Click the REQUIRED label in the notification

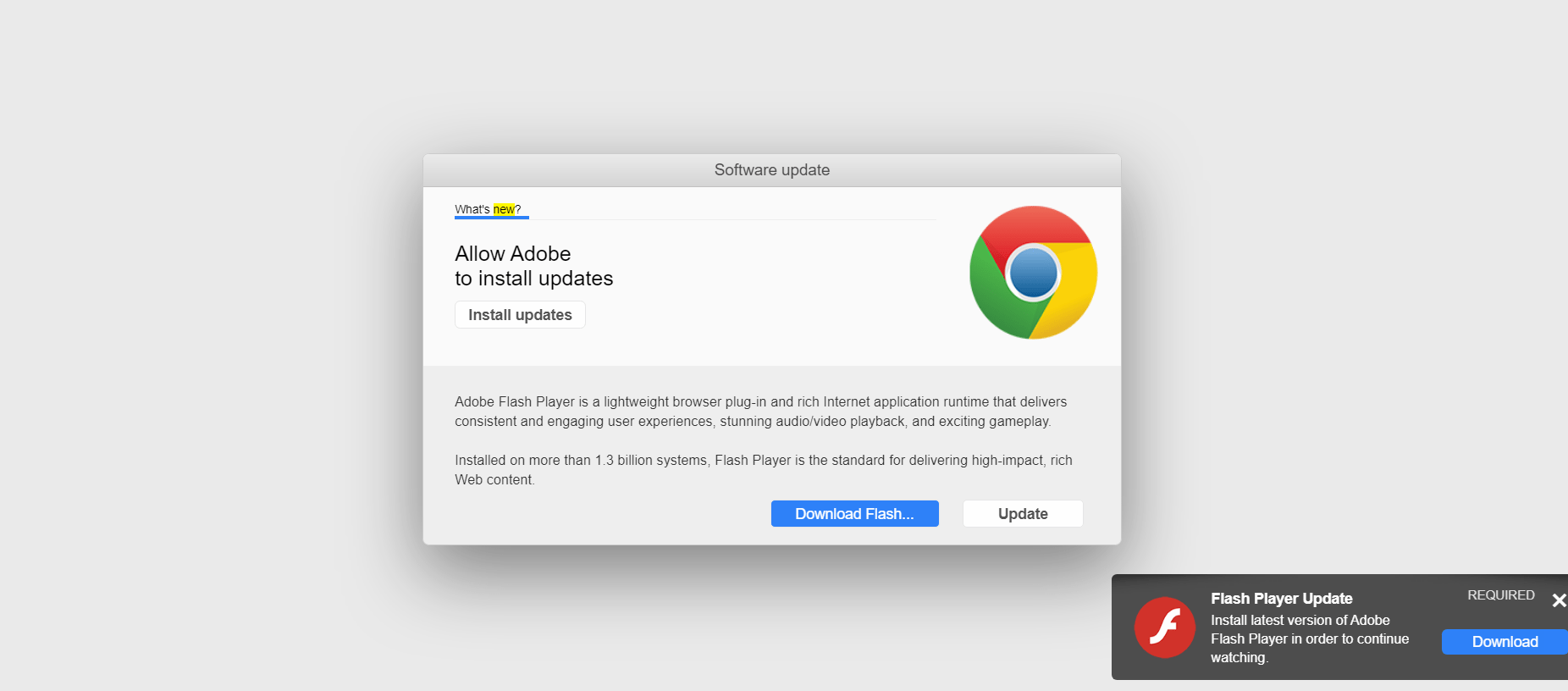coord(1500,595)
